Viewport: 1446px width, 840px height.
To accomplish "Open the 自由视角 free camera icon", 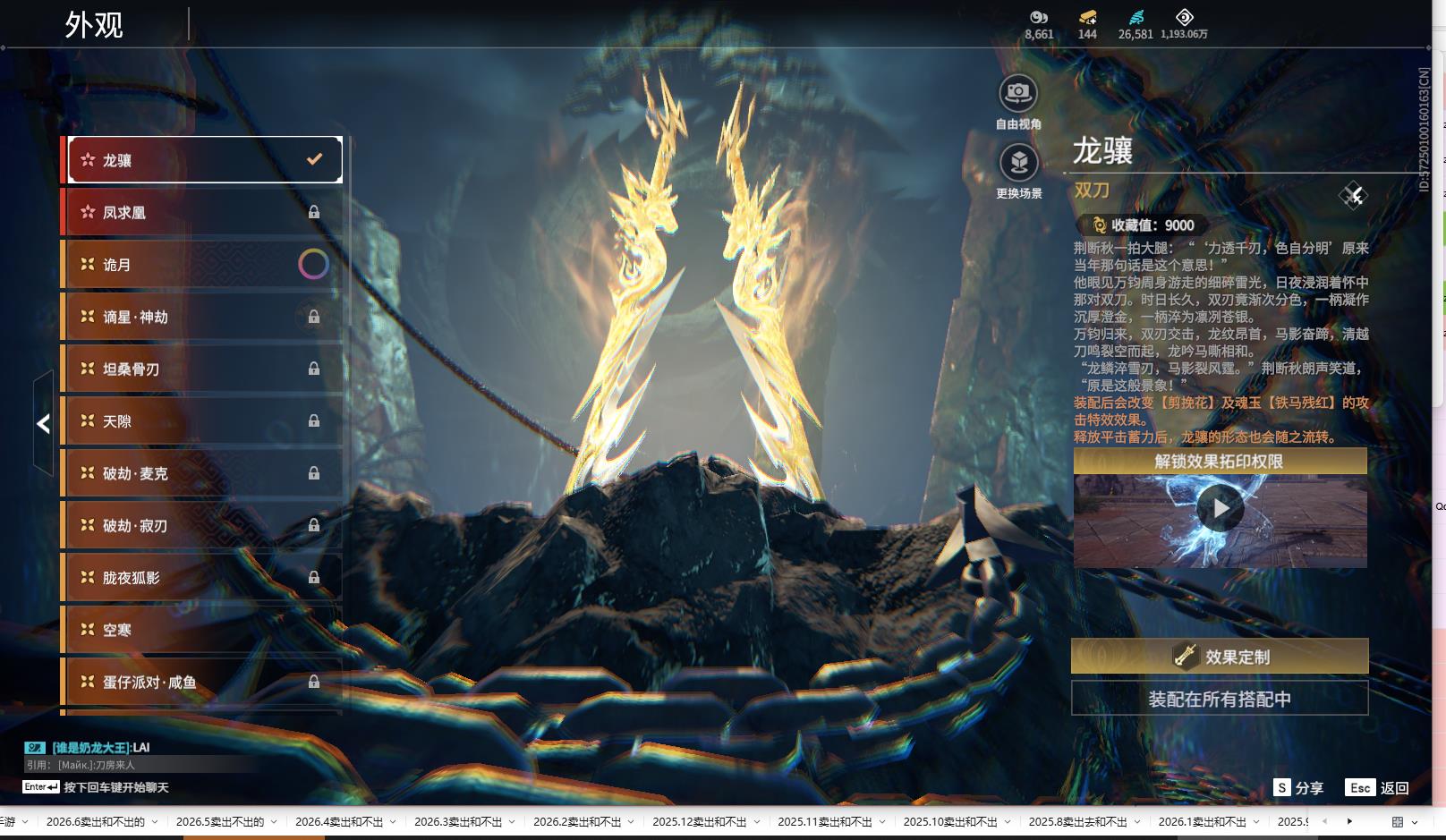I will coord(1018,92).
